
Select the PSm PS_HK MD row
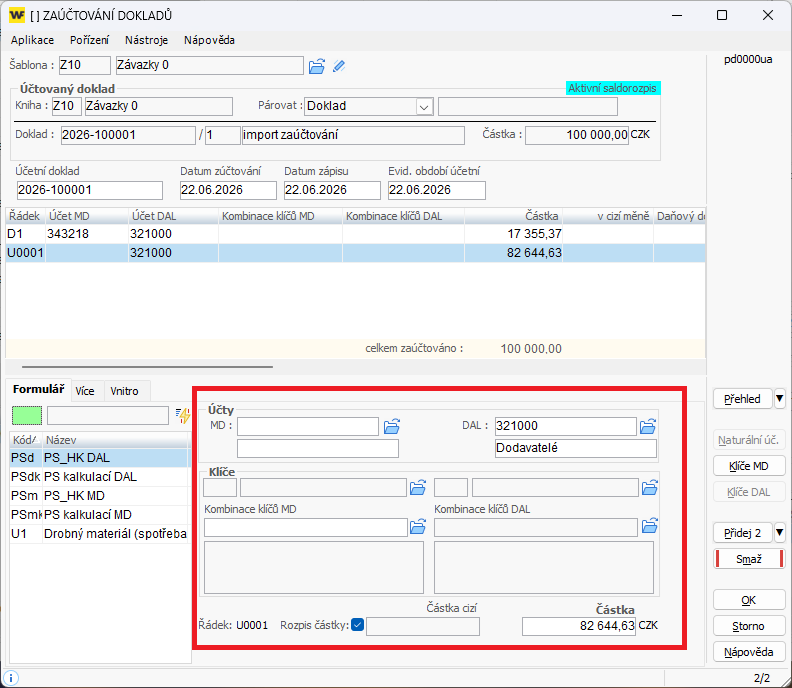click(99, 496)
